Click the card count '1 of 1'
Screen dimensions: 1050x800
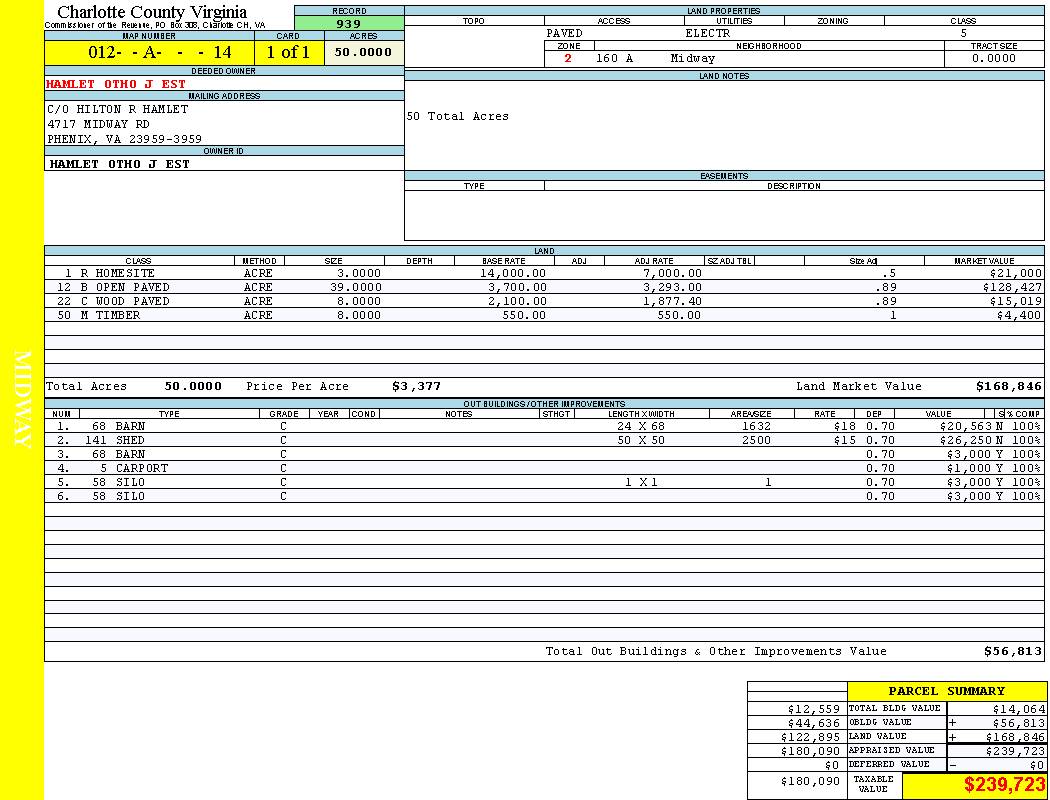[288, 53]
